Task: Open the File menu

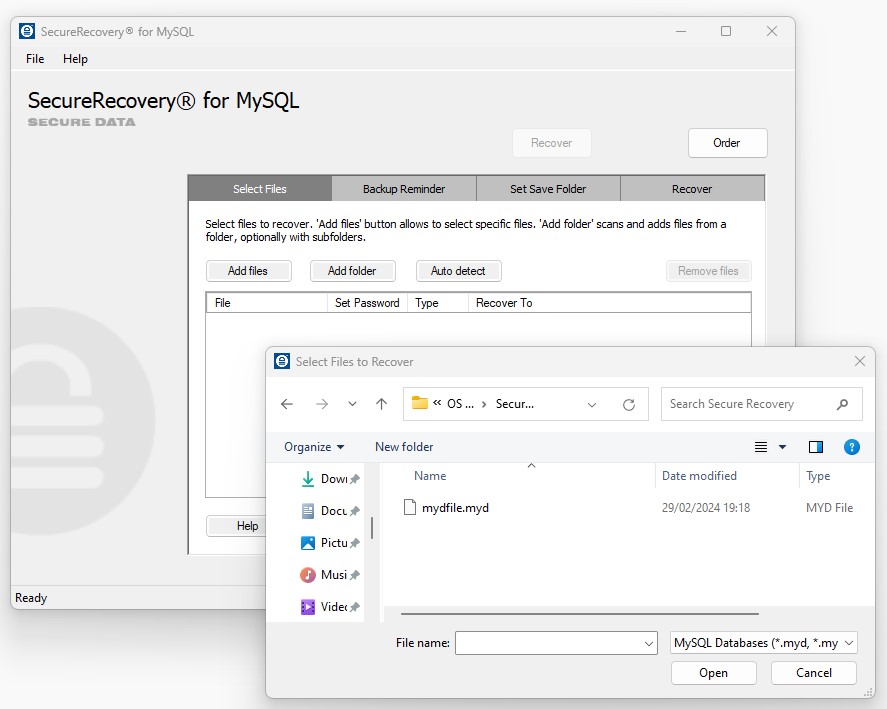Action: 35,59
